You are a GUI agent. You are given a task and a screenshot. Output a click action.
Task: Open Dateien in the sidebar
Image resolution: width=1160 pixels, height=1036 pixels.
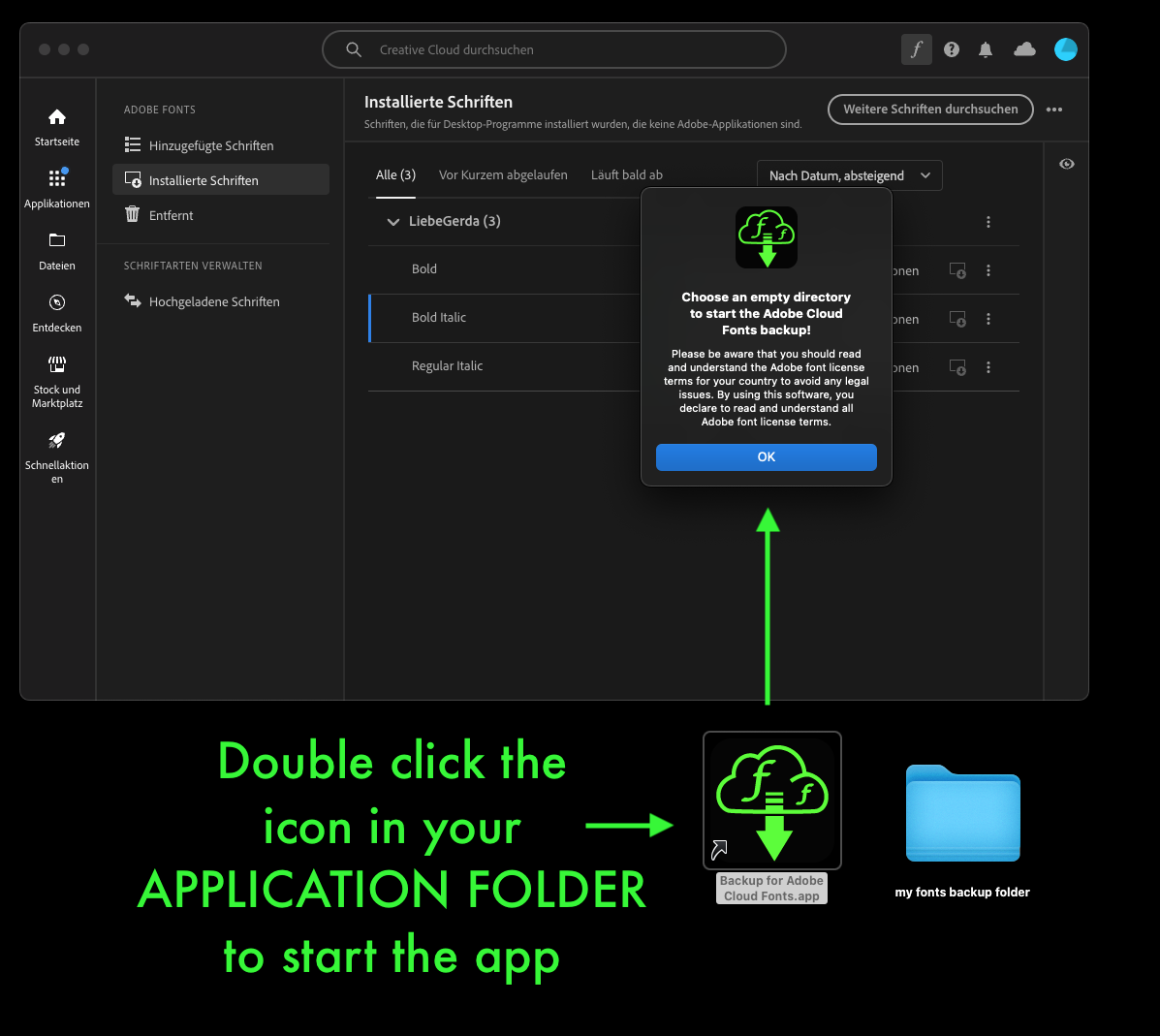[x=57, y=252]
